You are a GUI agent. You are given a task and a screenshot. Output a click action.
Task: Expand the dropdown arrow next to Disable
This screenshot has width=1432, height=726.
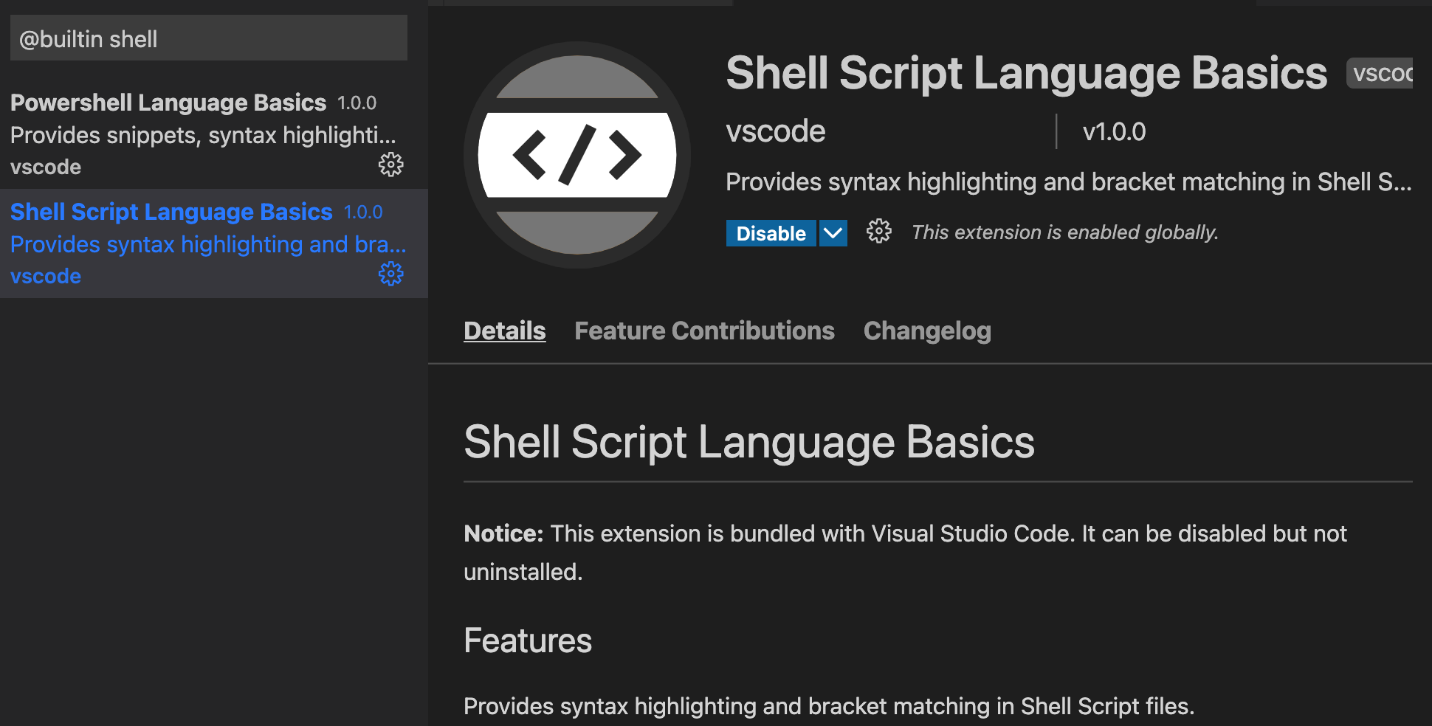pyautogui.click(x=833, y=233)
